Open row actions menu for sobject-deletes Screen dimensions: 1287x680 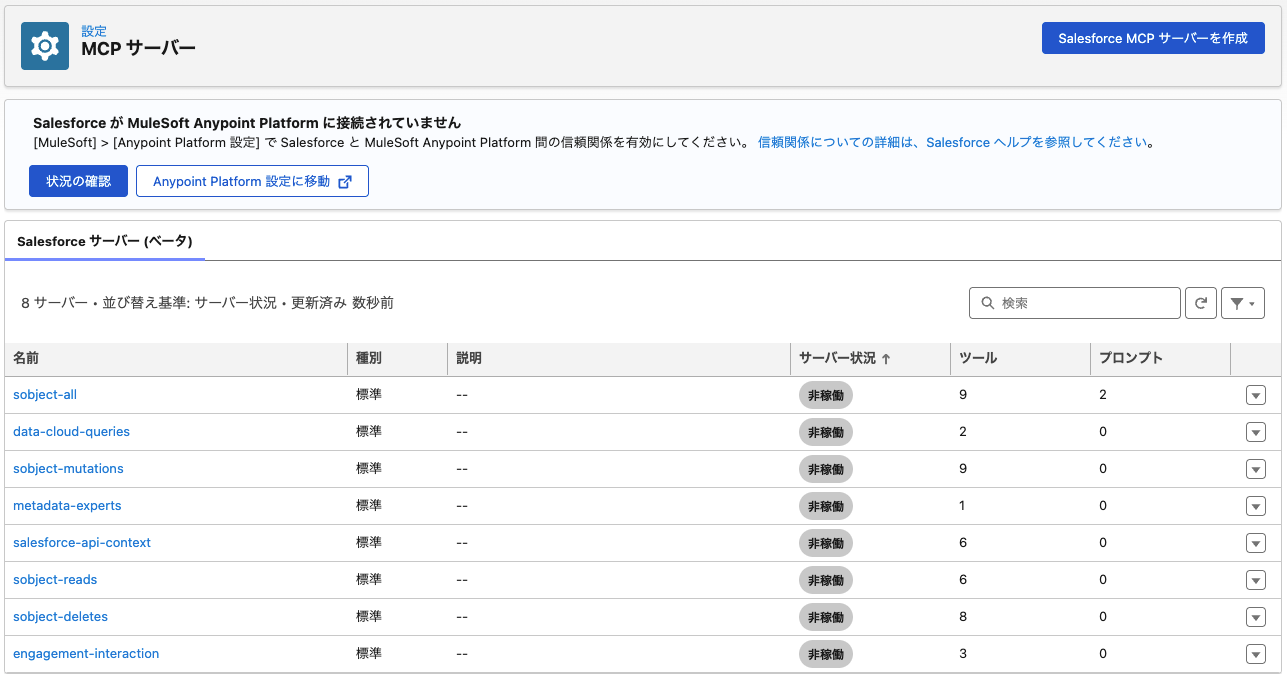(x=1256, y=617)
